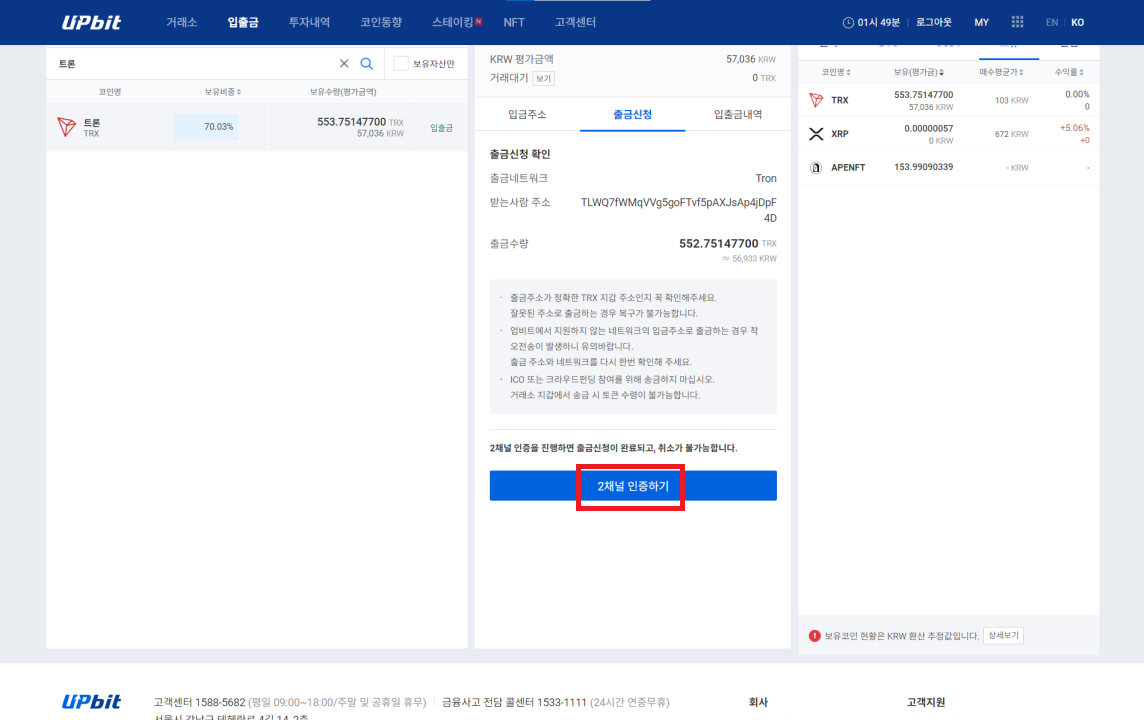This screenshot has width=1144, height=720.
Task: Click the TRX logo in holdings panel
Action: tap(816, 100)
